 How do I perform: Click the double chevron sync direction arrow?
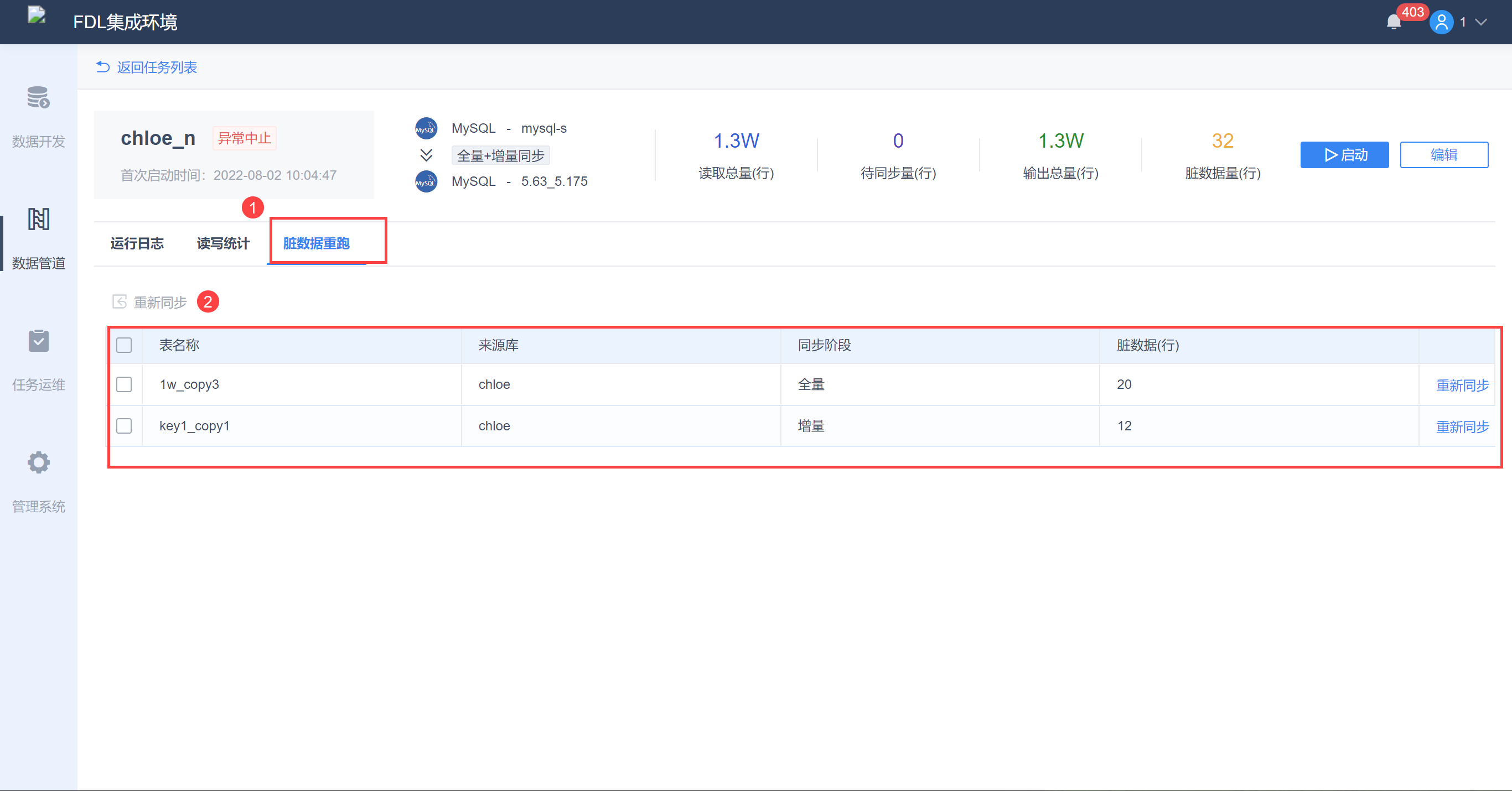click(x=426, y=155)
